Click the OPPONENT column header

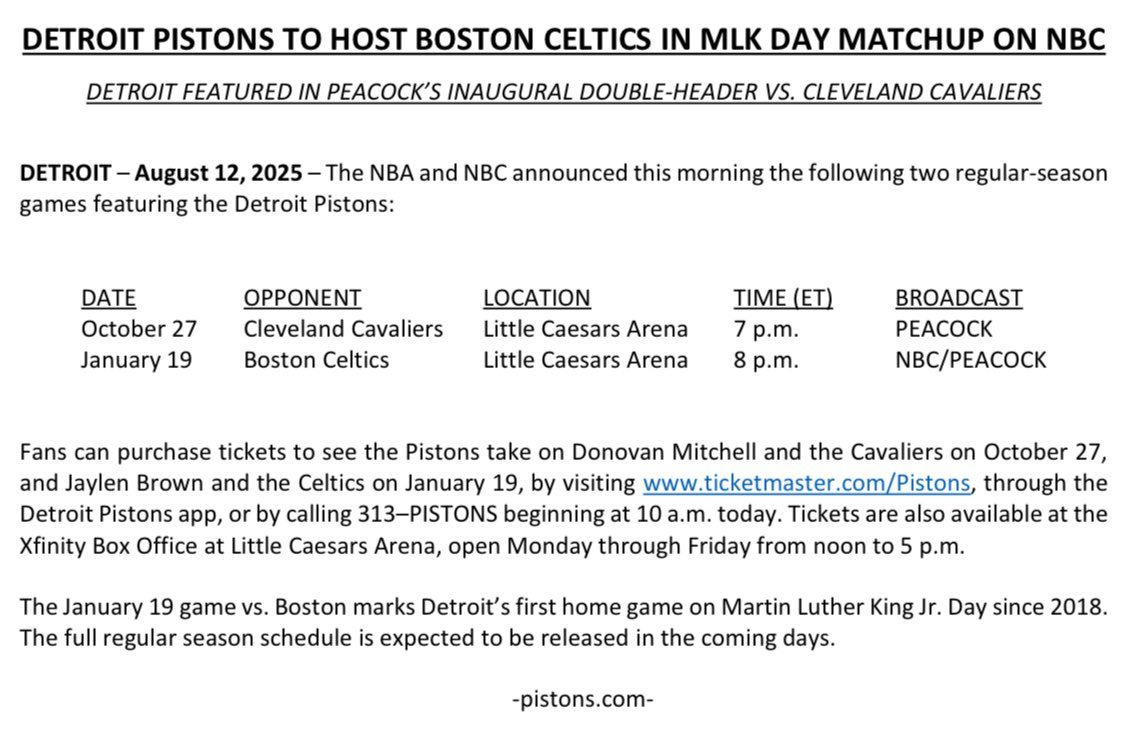tap(302, 298)
